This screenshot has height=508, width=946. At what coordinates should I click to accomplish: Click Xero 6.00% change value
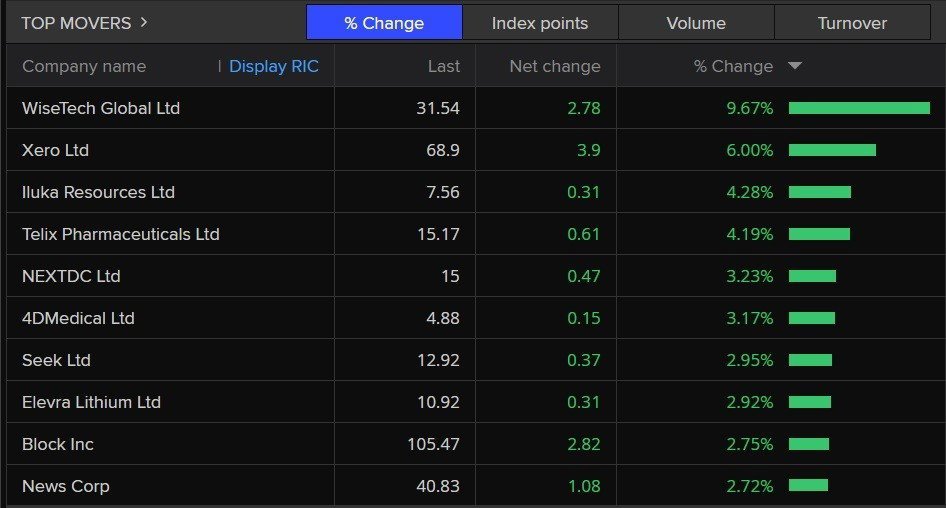[x=749, y=150]
